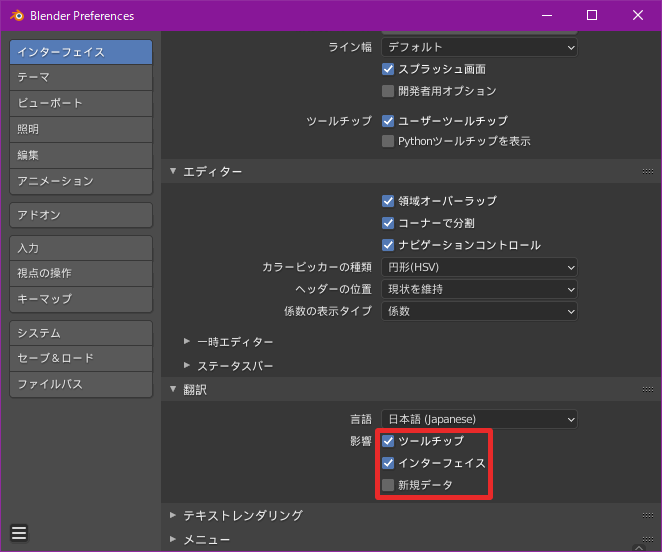Viewport: 662px width, 552px height.
Task: Click the scroll-up arrow at bottom right
Action: point(639,548)
